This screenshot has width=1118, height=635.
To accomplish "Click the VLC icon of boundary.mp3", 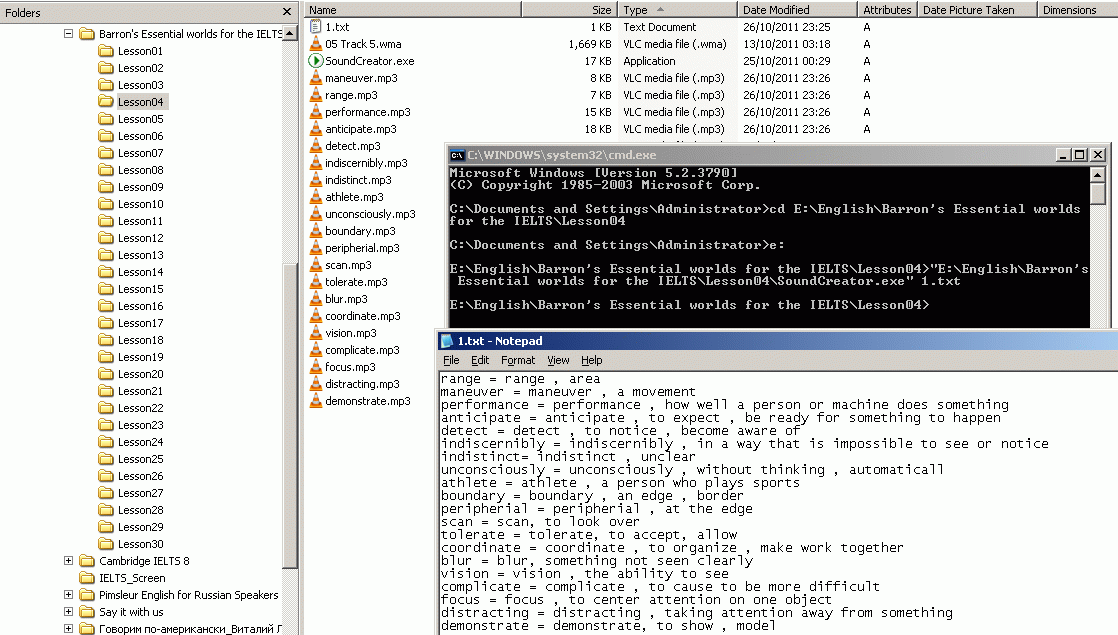I will click(x=315, y=232).
